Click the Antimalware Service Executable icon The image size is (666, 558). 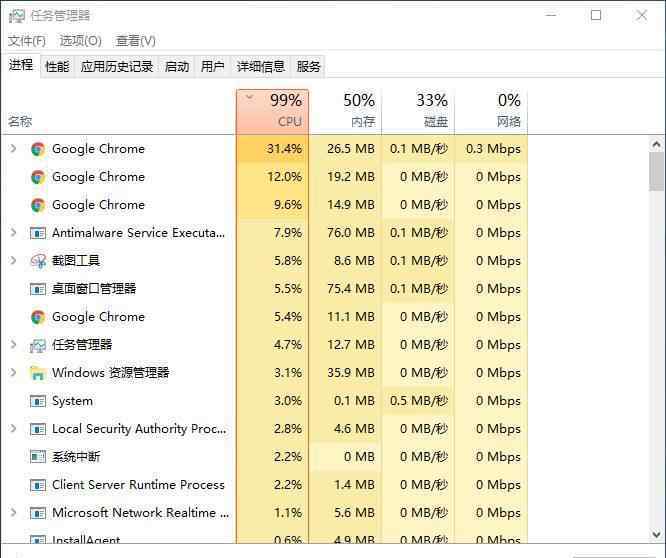pos(38,233)
